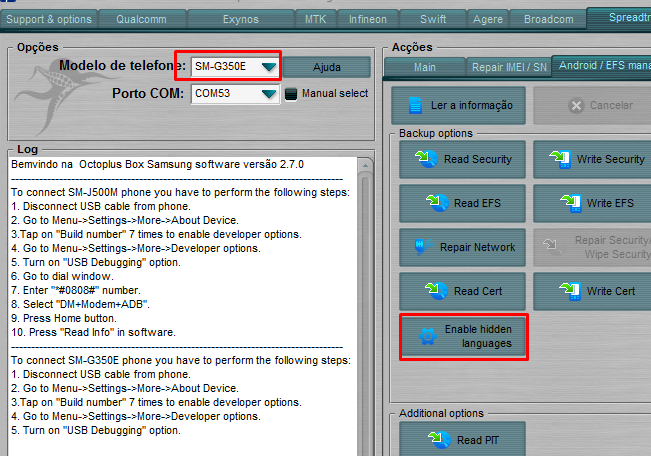Switch to the Support & options tab
This screenshot has width=651, height=456.
49,19
